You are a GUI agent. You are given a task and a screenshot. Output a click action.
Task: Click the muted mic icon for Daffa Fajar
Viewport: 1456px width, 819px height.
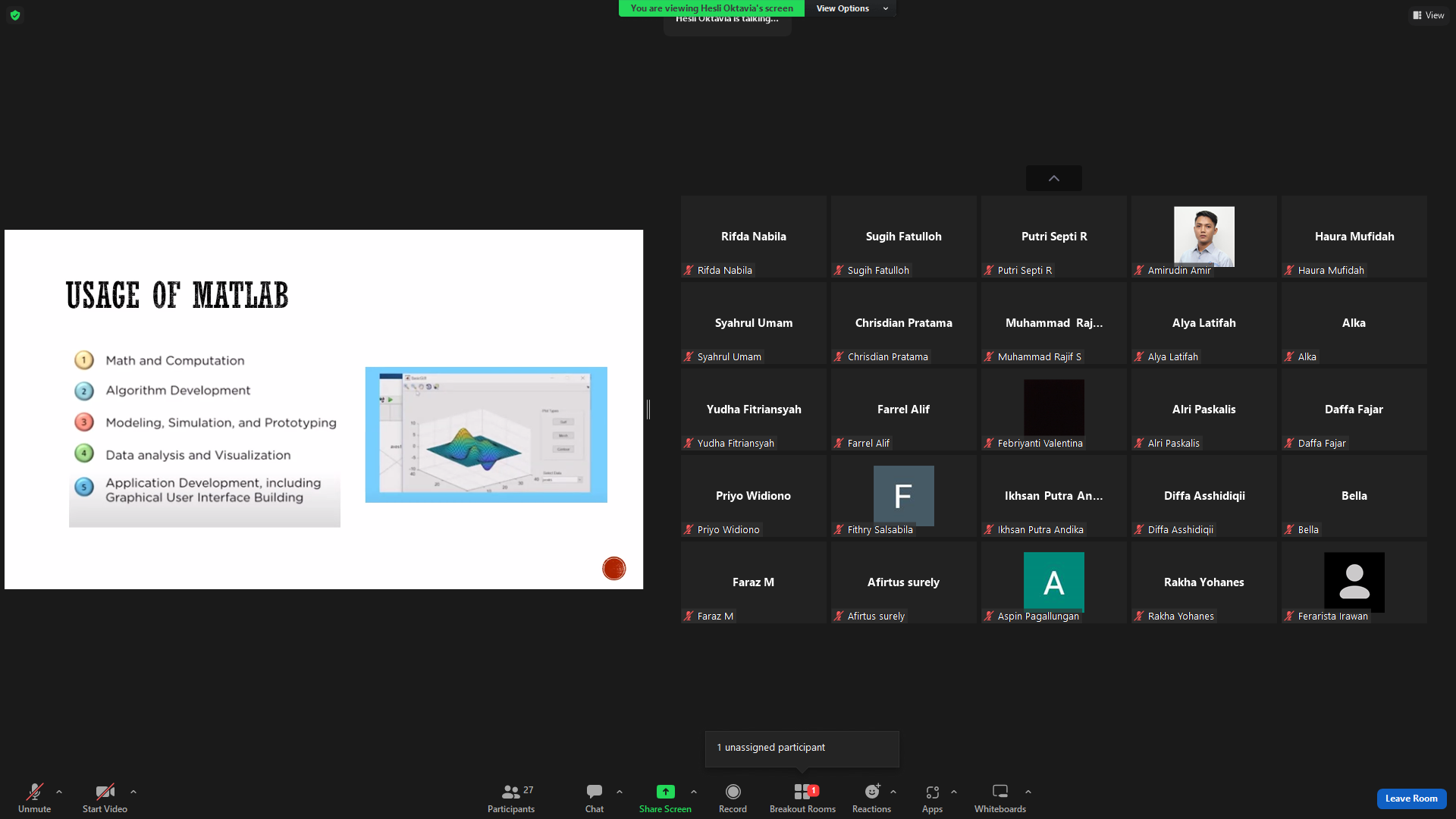click(1289, 443)
